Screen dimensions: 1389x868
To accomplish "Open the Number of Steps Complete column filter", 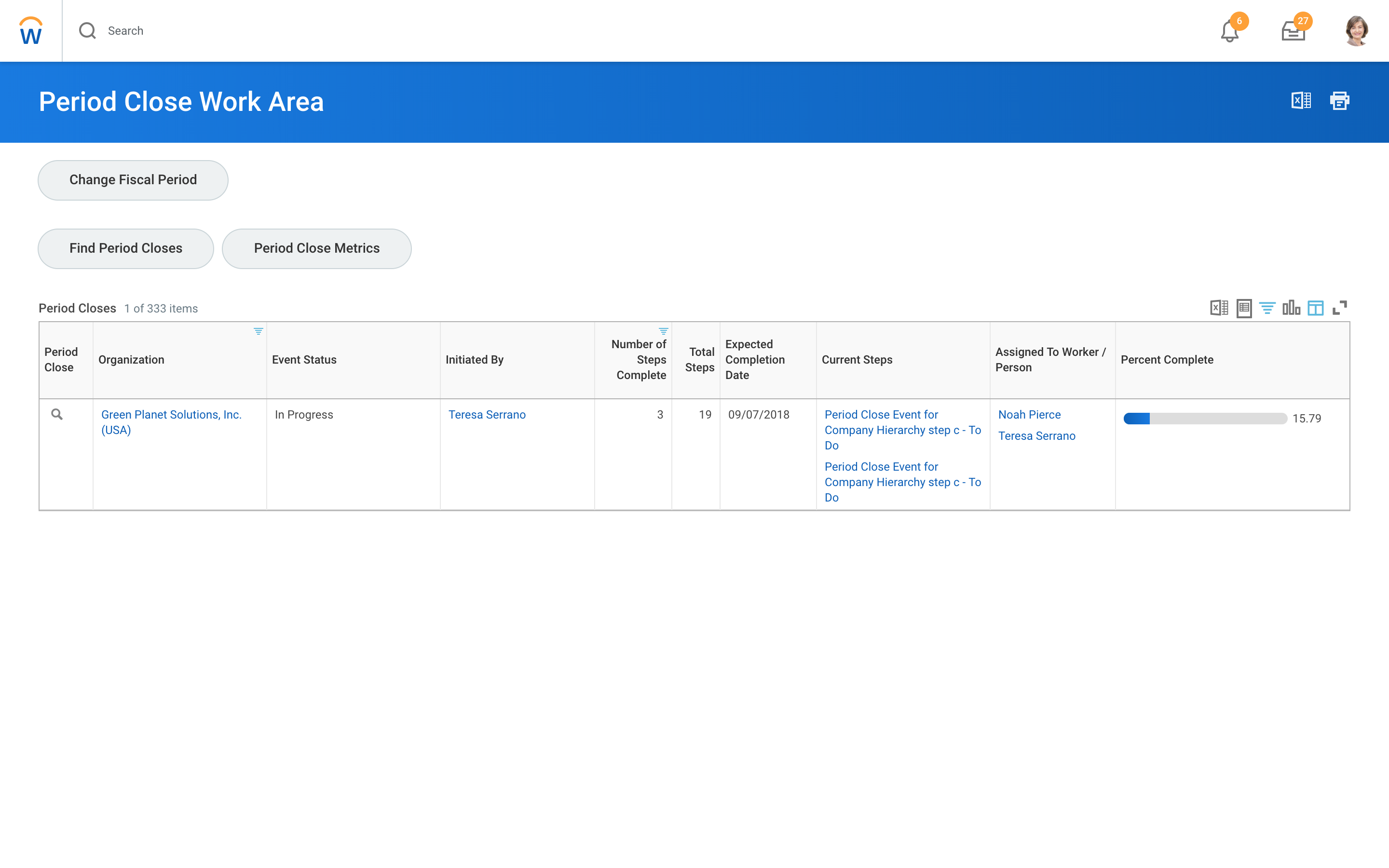I will pyautogui.click(x=663, y=331).
